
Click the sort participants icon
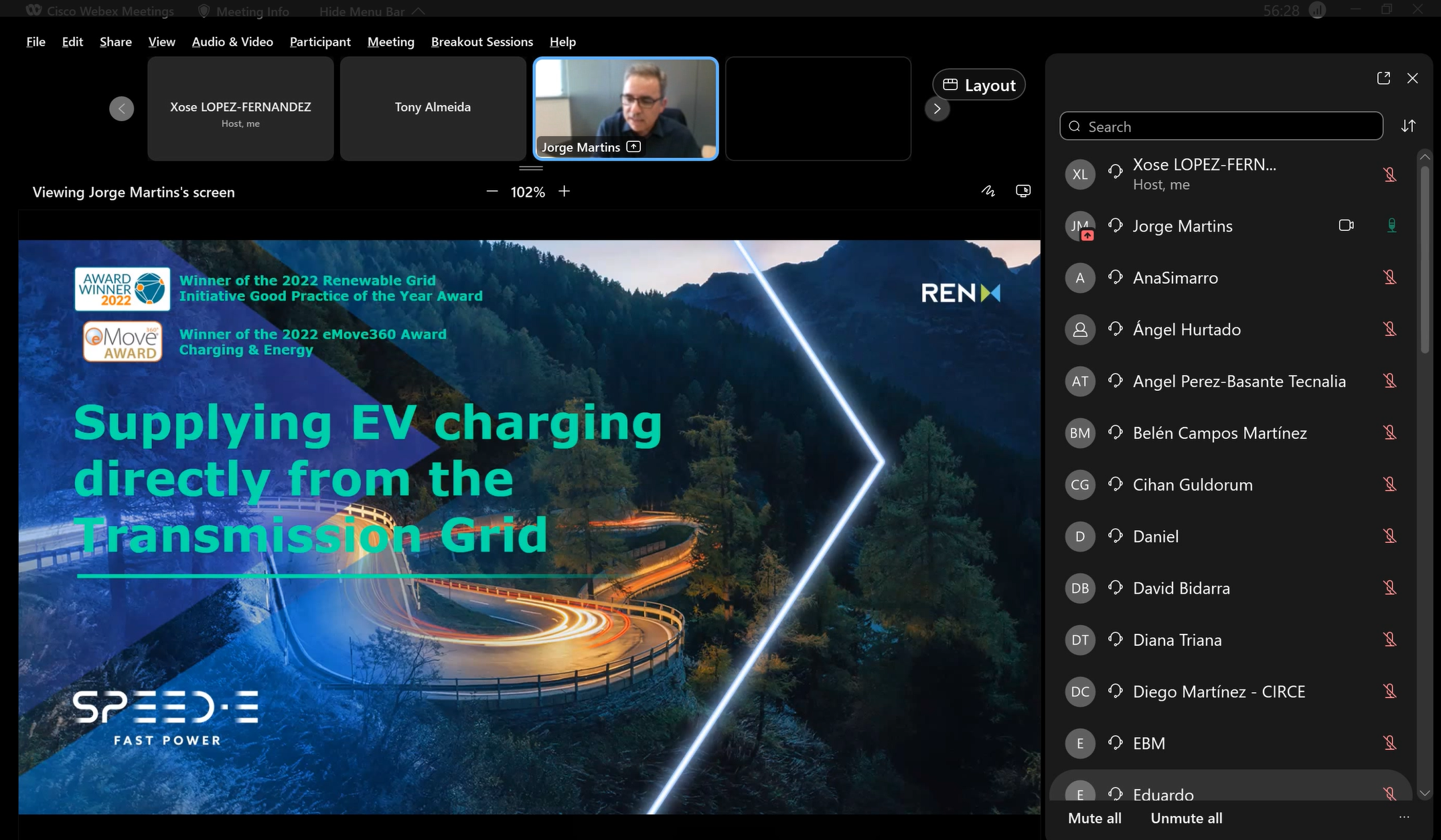pos(1408,126)
